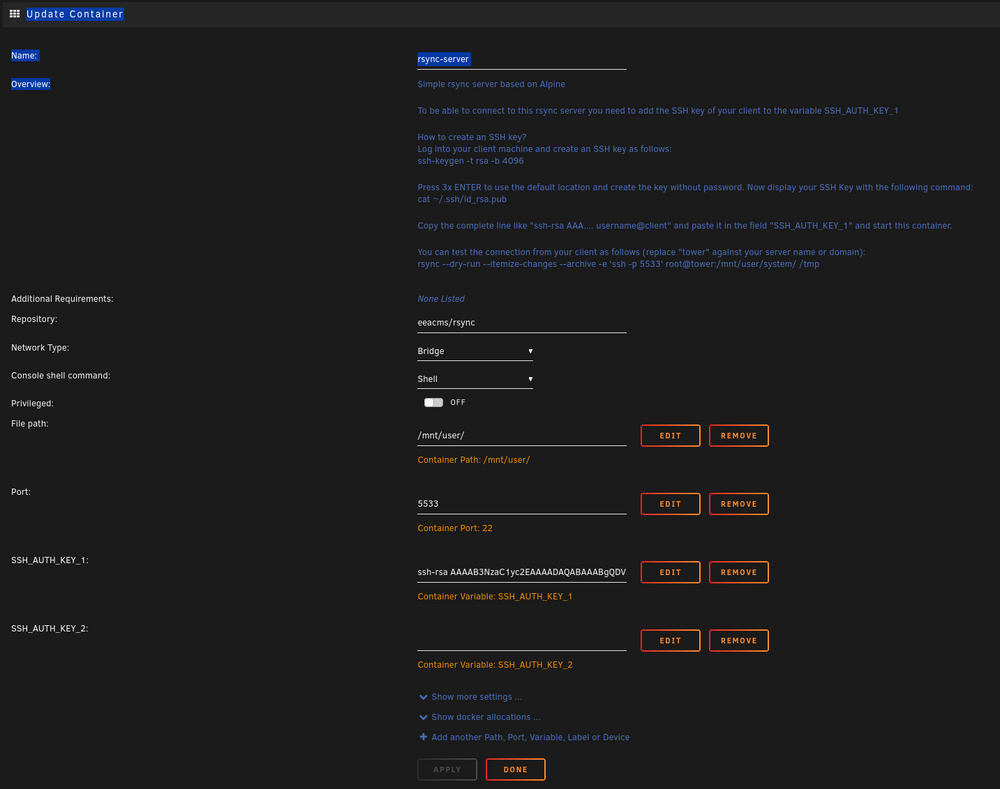Click the 'How to create an SSH key?' text

click(472, 137)
